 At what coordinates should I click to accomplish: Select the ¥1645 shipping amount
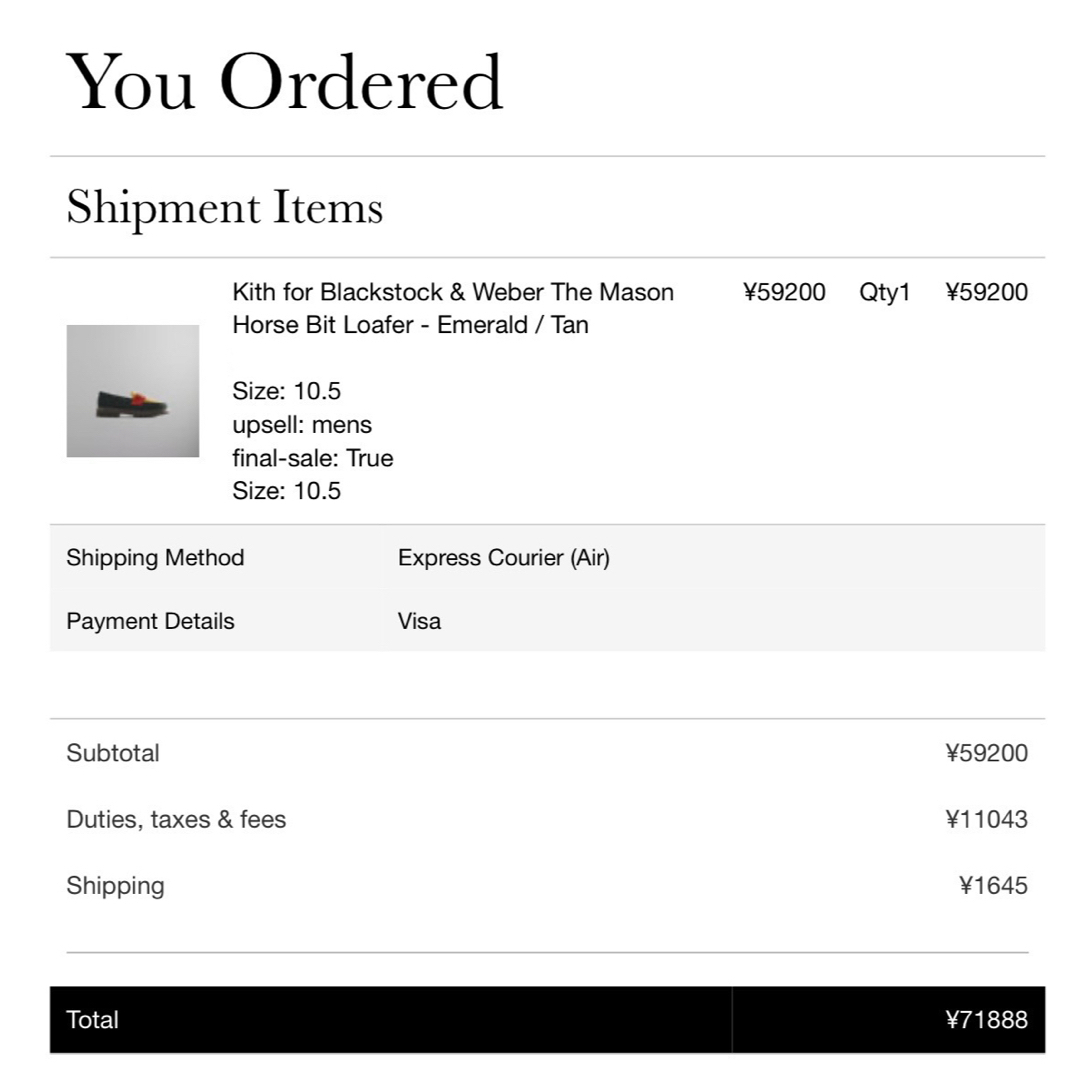click(993, 886)
